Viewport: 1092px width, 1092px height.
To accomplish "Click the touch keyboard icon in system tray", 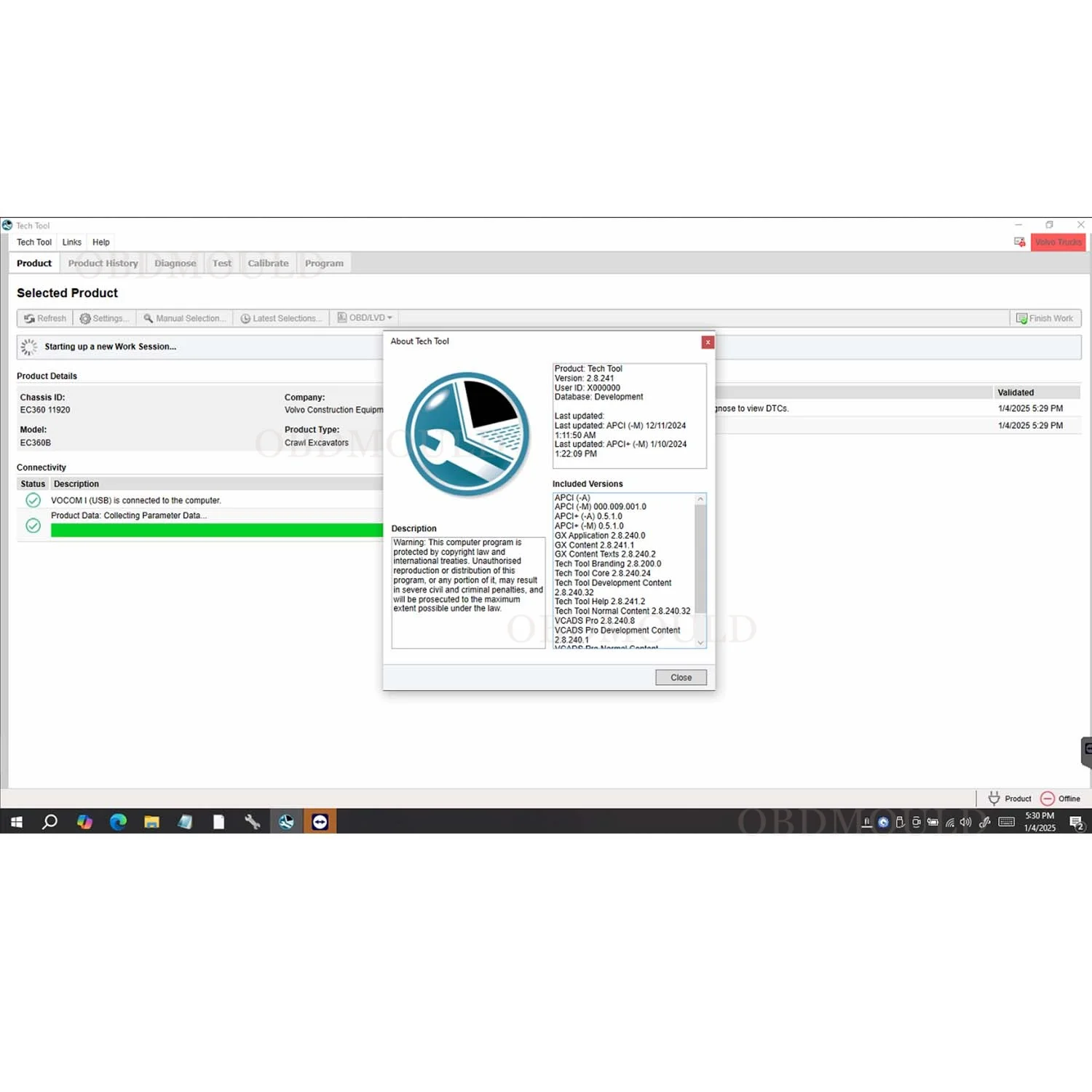I will point(1007,822).
